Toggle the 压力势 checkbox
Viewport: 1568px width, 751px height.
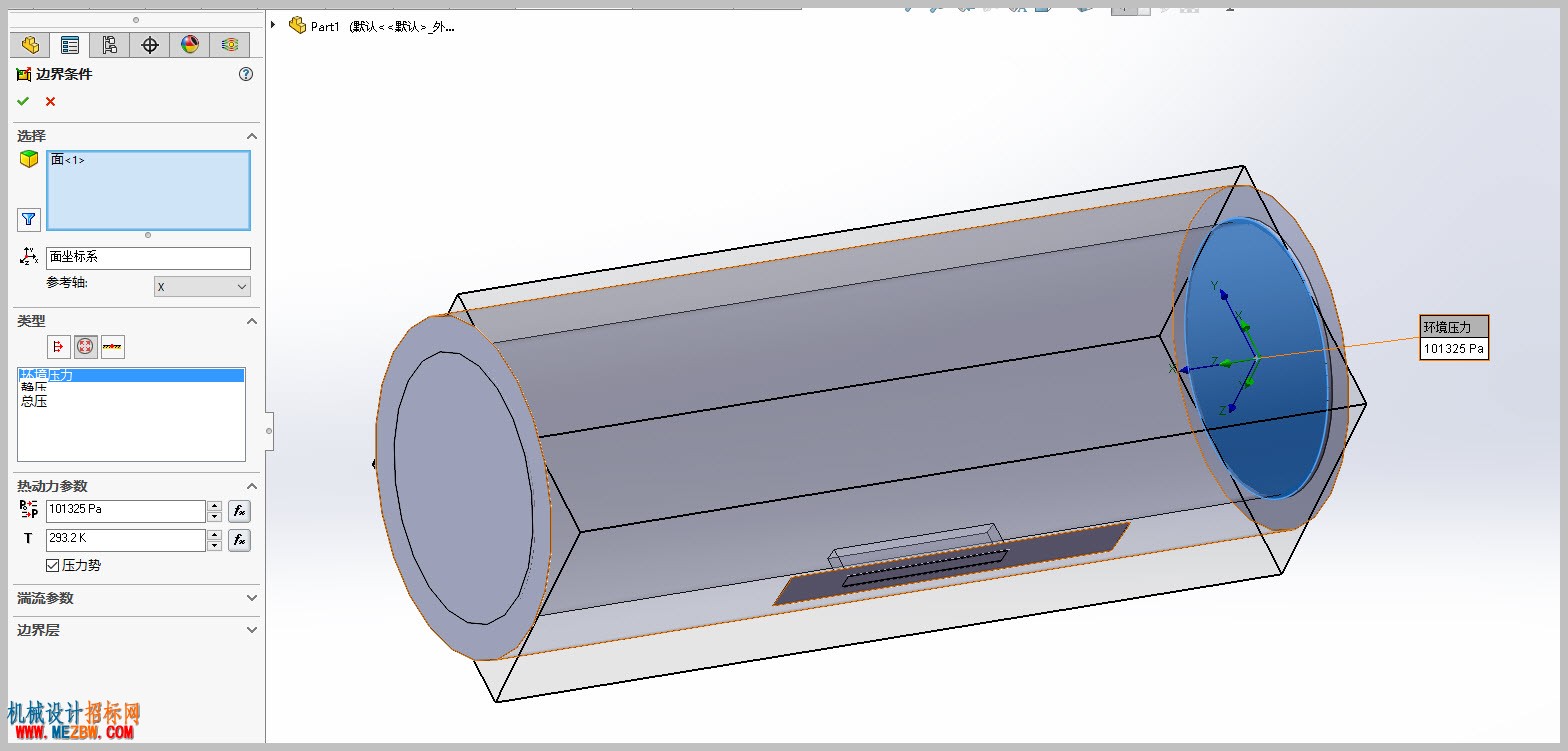tap(53, 566)
